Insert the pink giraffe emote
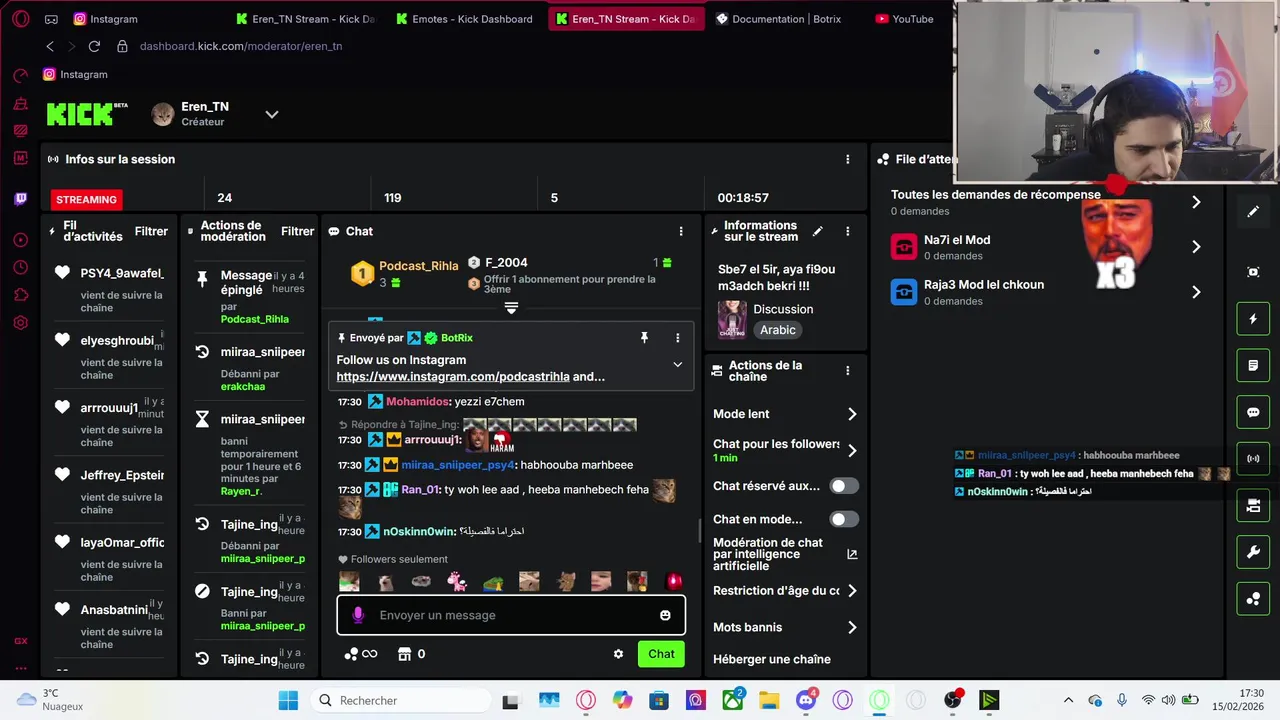The image size is (1280, 720). click(457, 581)
